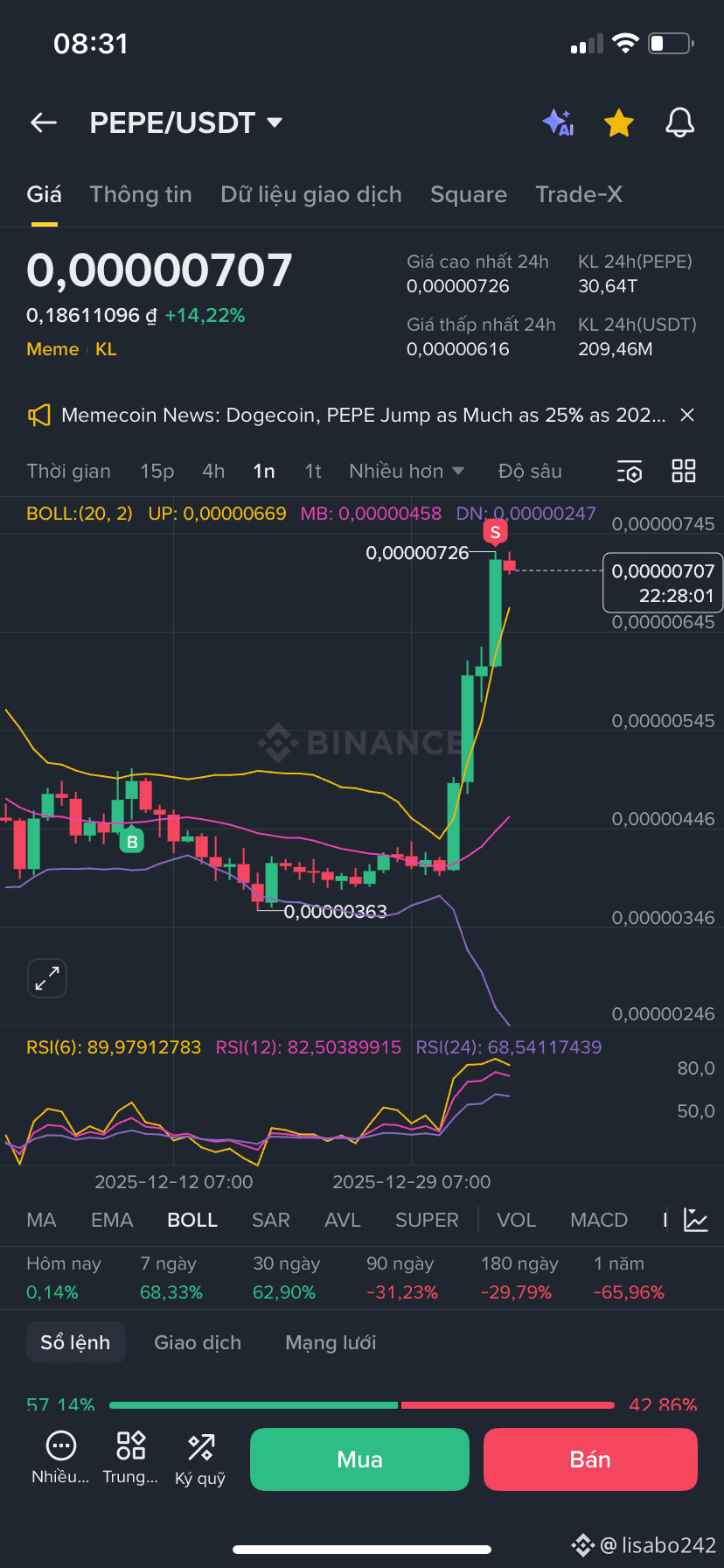Image resolution: width=724 pixels, height=1568 pixels.
Task: Select the AVL indicator
Action: (x=342, y=1220)
